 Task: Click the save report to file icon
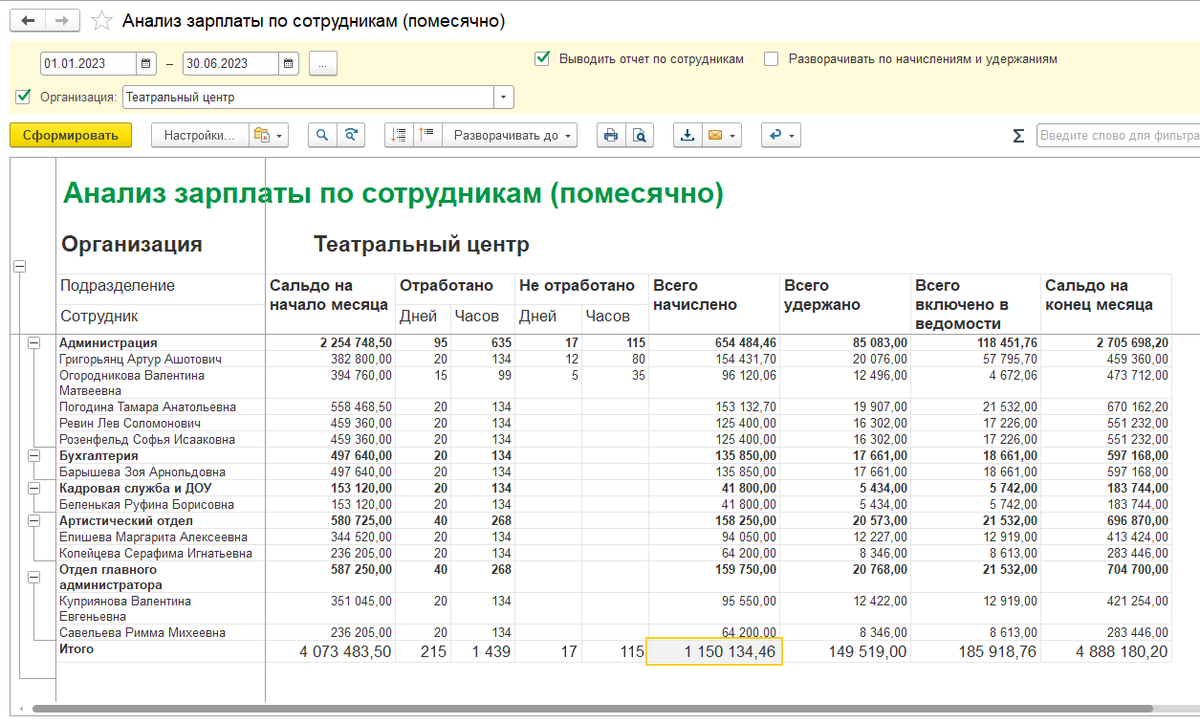click(x=687, y=135)
